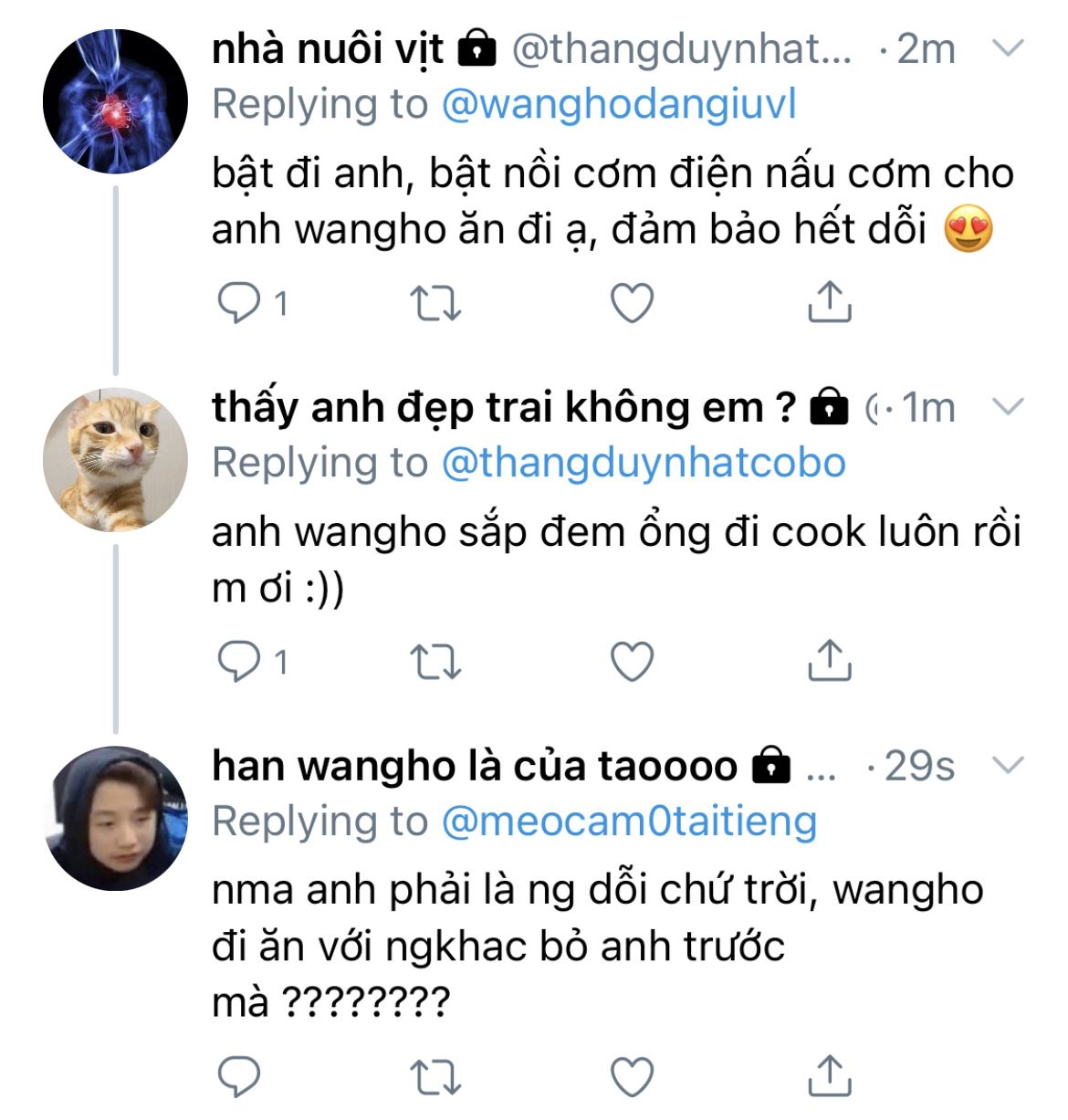
Task: Open options chevron on the 1m tweet
Action: 1008,407
